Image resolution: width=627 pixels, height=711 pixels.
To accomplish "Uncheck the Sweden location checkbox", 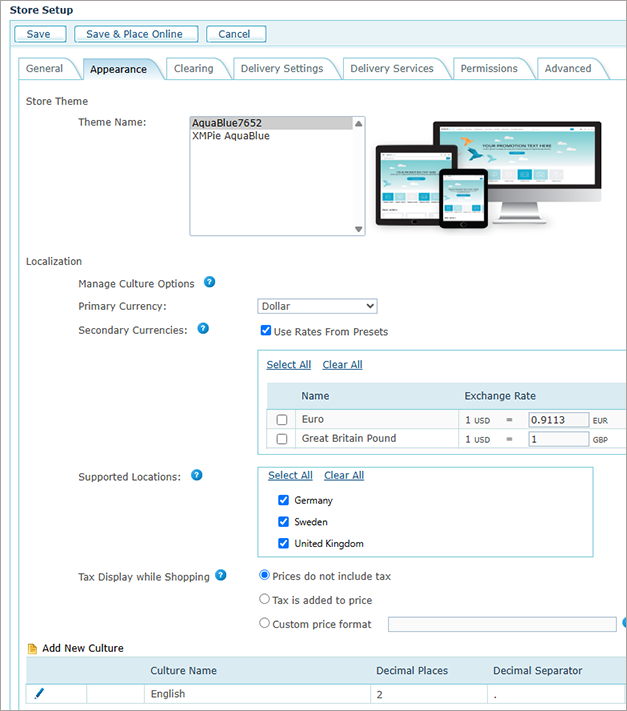I will click(283, 522).
